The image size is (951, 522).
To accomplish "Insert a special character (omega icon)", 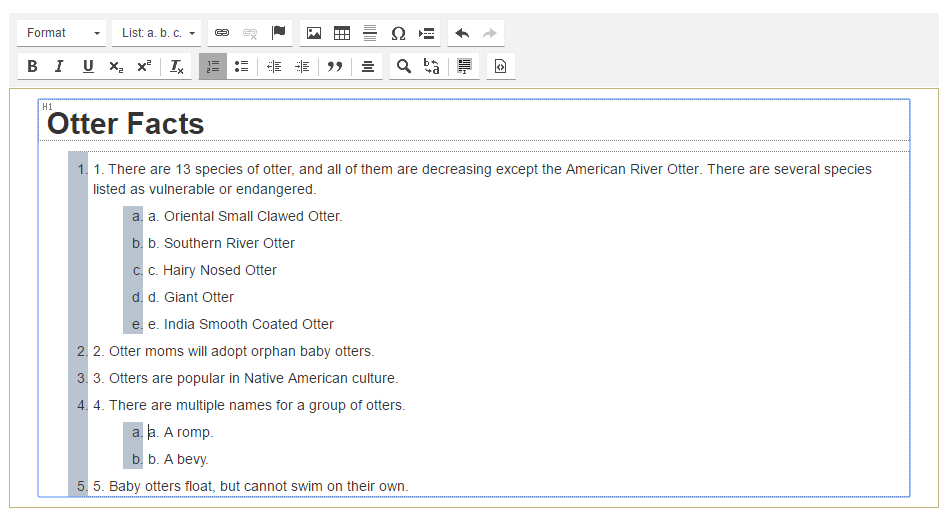I will point(398,33).
